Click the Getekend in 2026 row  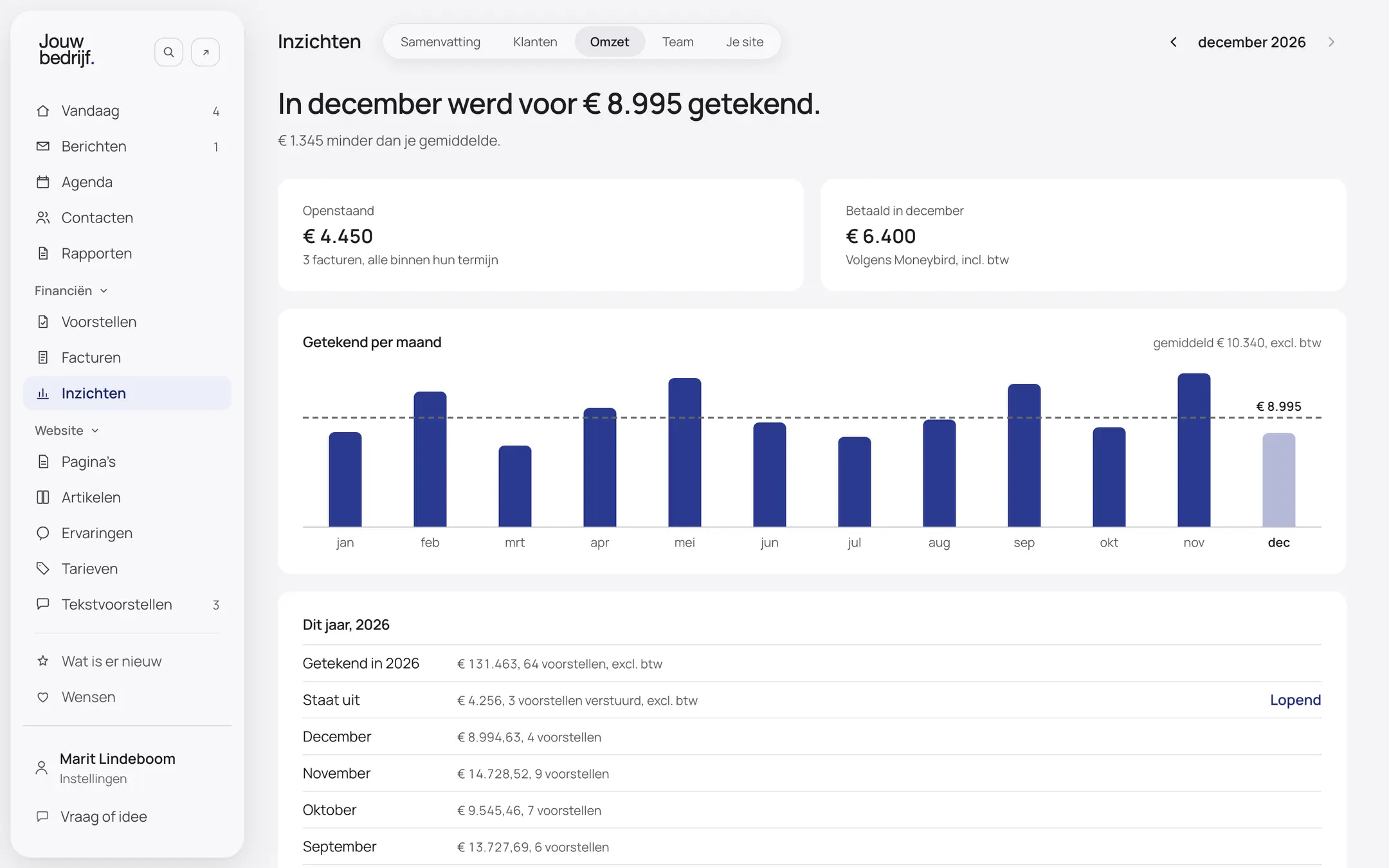pyautogui.click(x=812, y=664)
